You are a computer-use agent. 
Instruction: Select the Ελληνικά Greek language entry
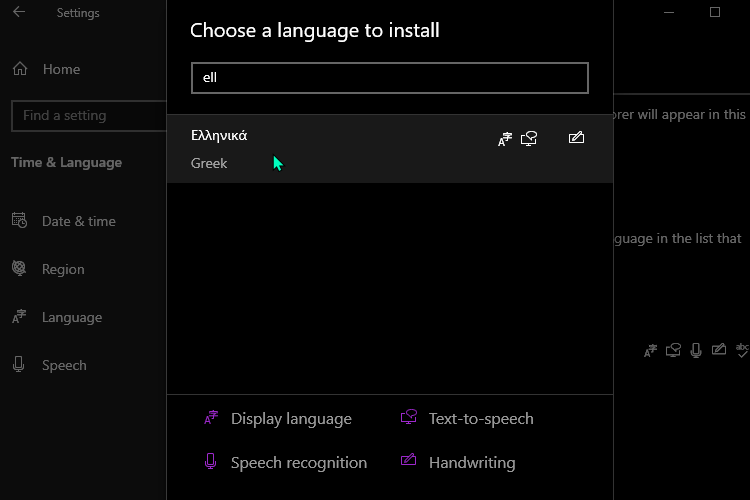(390, 149)
